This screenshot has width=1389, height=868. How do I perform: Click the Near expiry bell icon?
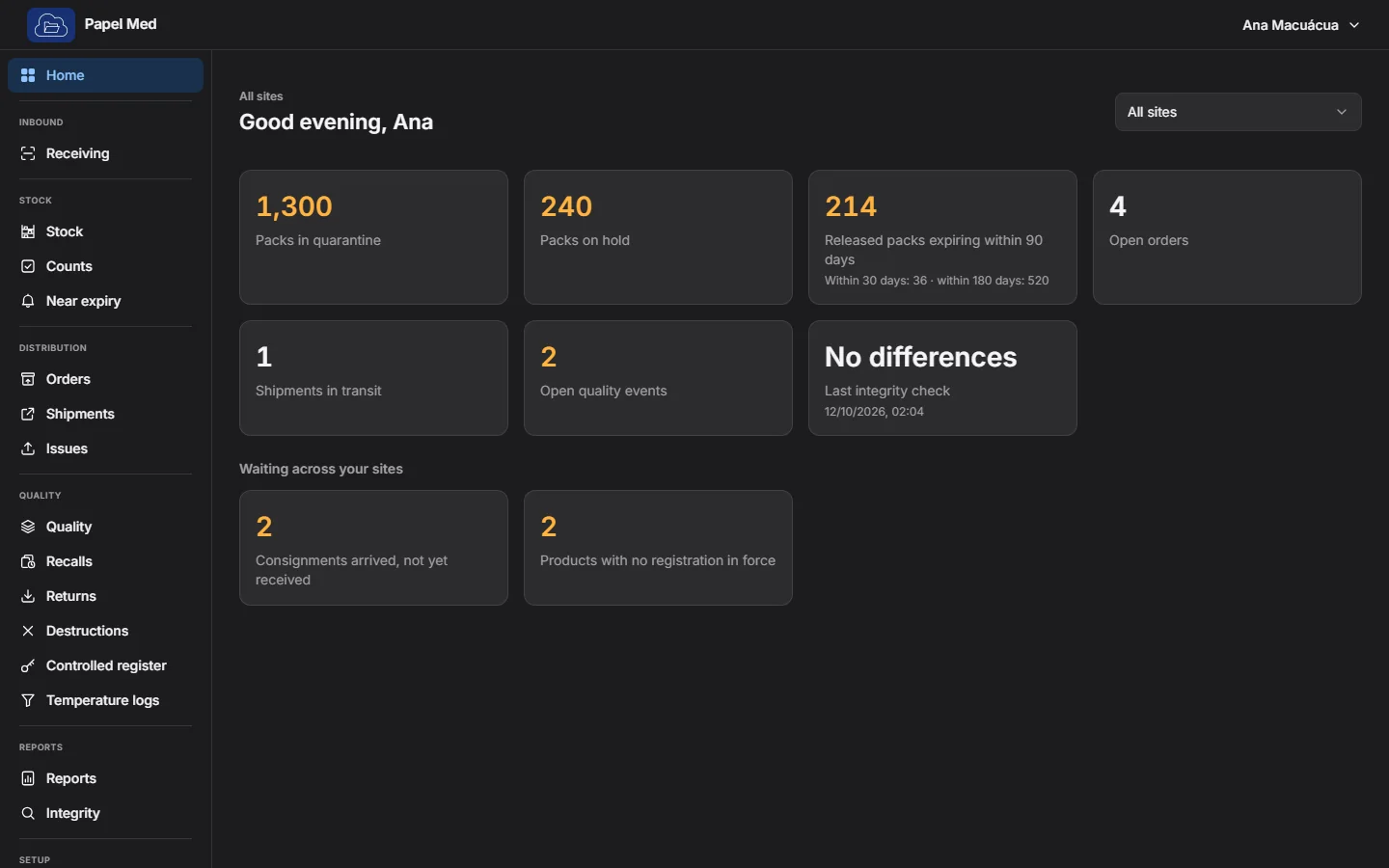pos(28,301)
